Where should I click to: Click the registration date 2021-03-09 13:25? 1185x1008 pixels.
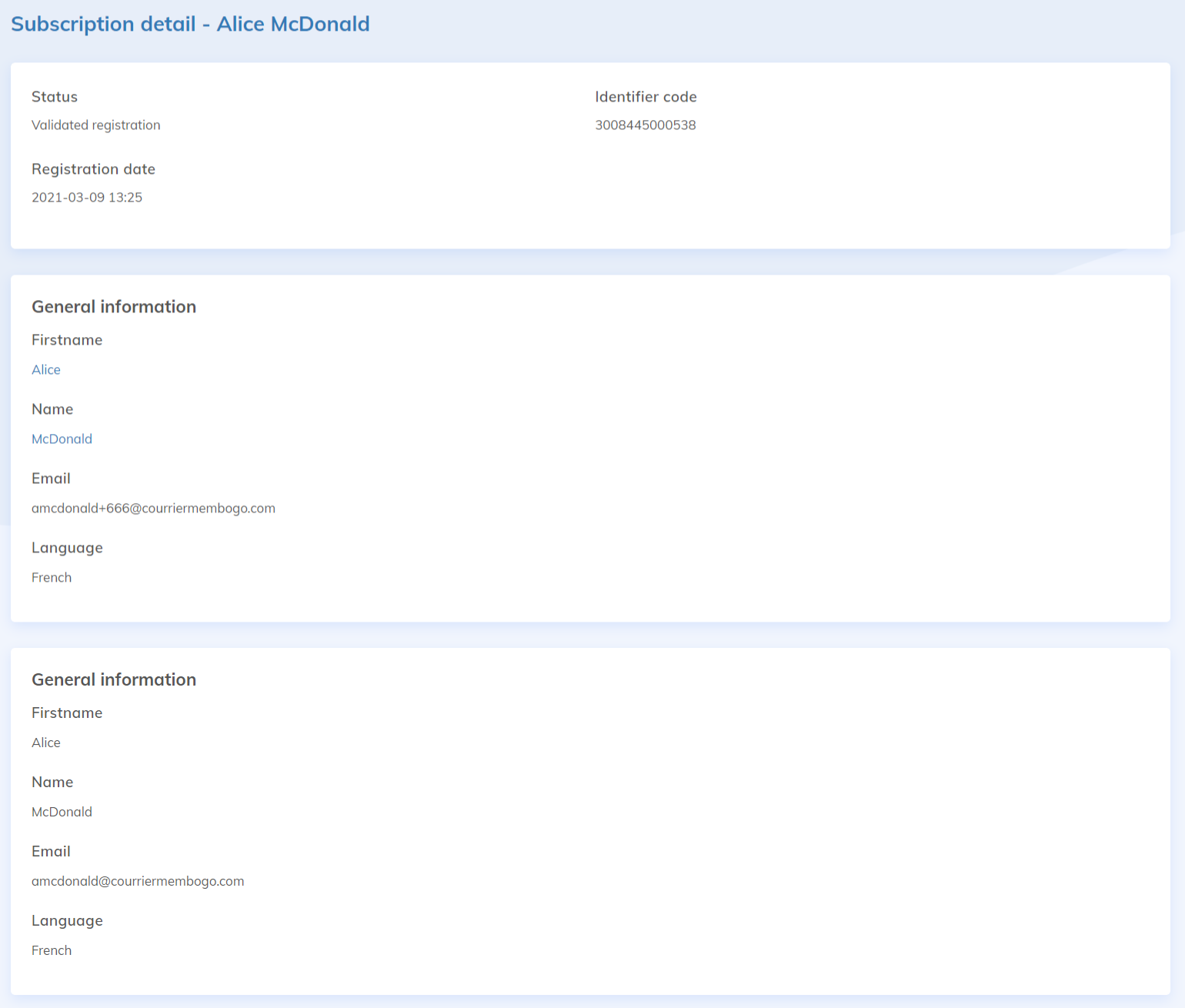click(x=86, y=197)
